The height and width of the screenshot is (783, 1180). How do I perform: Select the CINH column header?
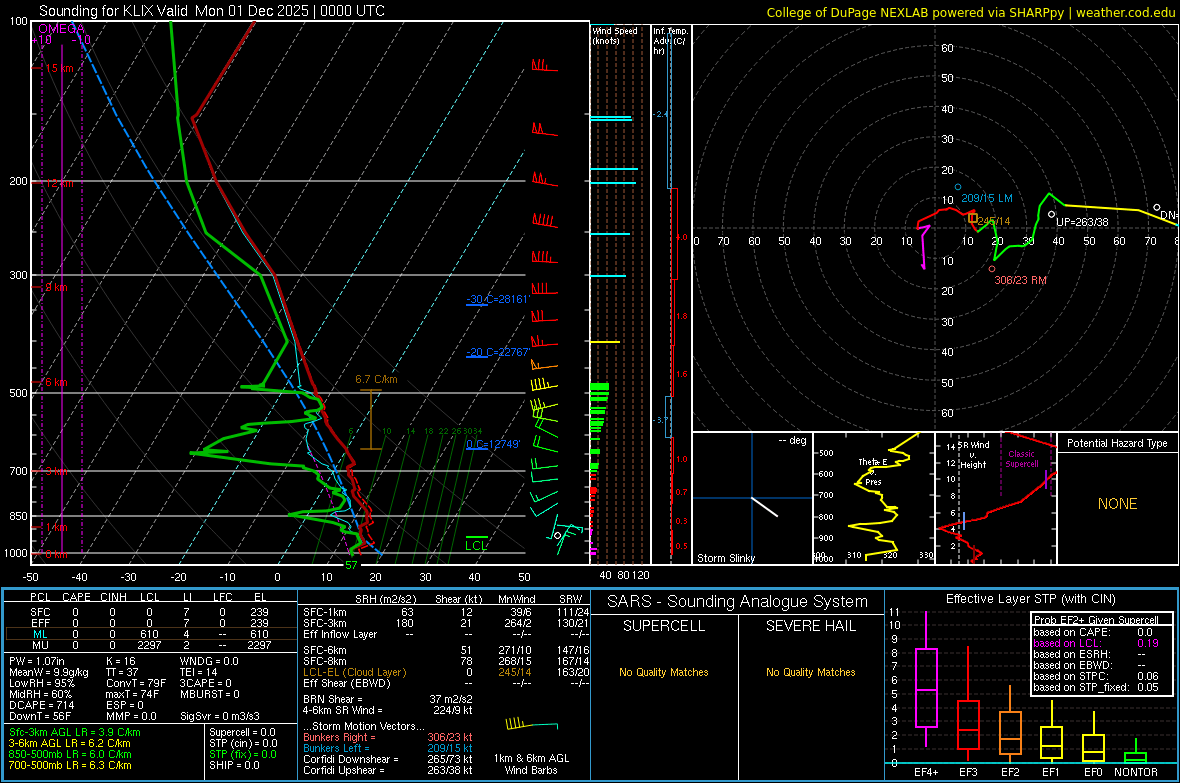point(113,597)
